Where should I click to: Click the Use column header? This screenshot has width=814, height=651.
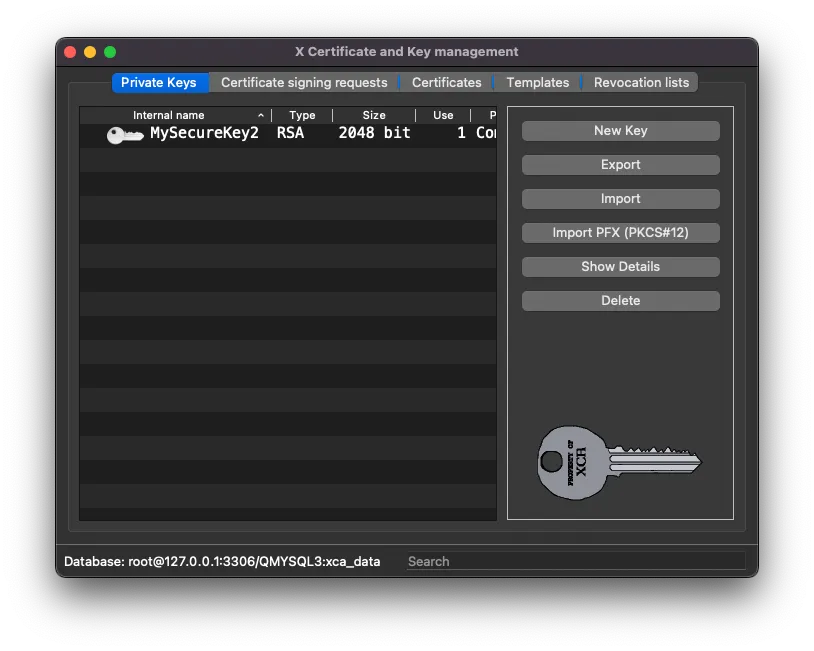coord(443,115)
